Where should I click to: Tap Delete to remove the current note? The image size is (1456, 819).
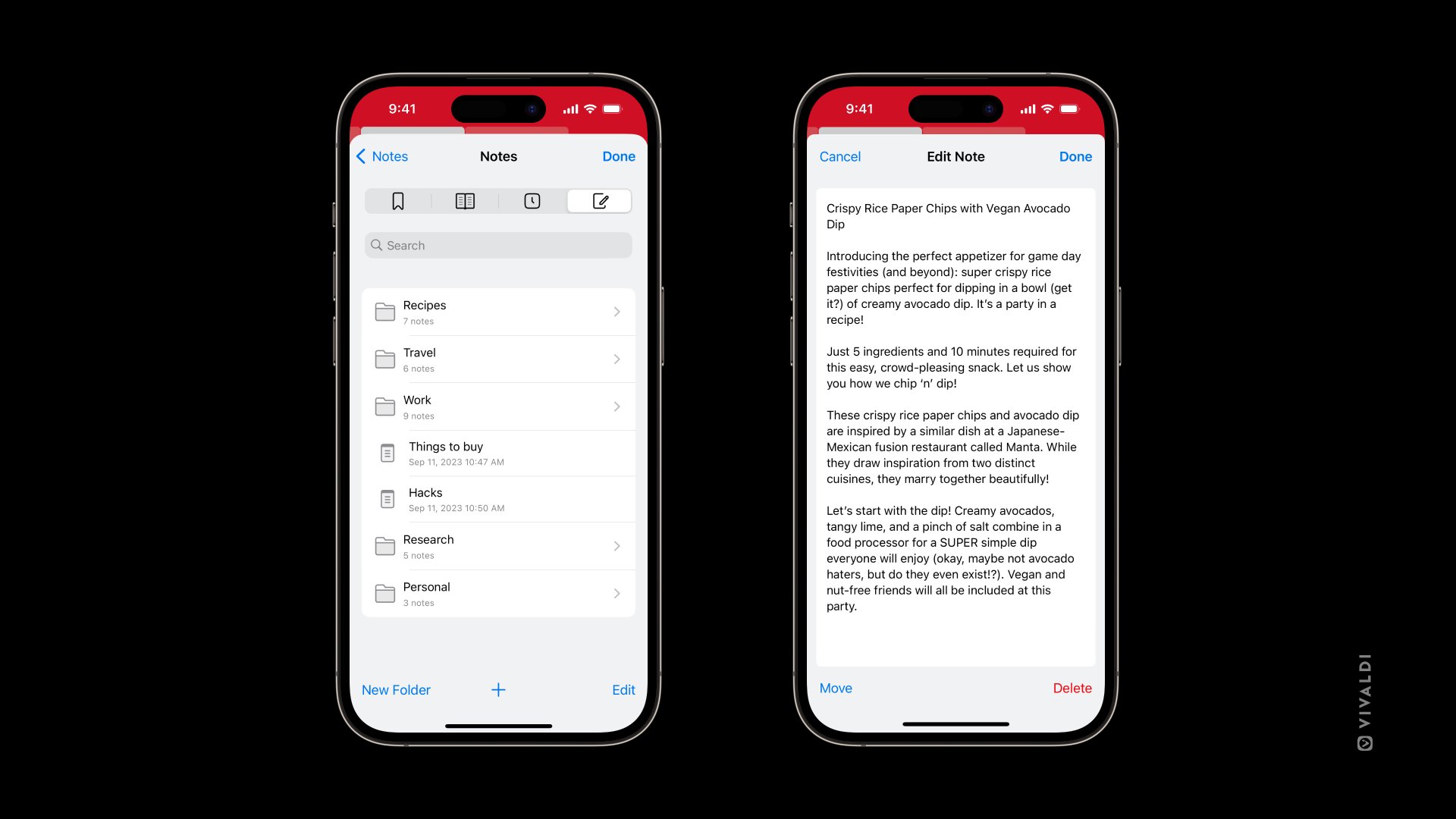(x=1072, y=688)
